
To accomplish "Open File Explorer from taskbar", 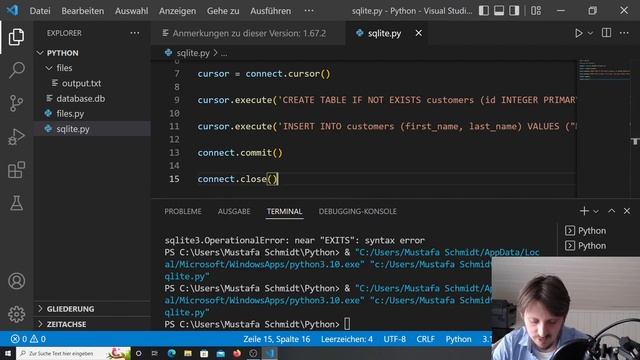I will pyautogui.click(x=188, y=353).
